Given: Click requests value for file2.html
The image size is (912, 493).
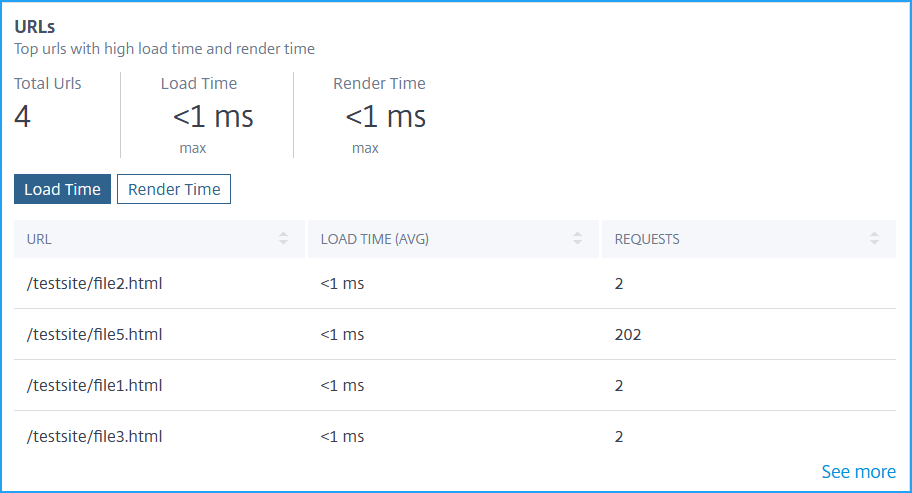Looking at the screenshot, I should coord(619,284).
